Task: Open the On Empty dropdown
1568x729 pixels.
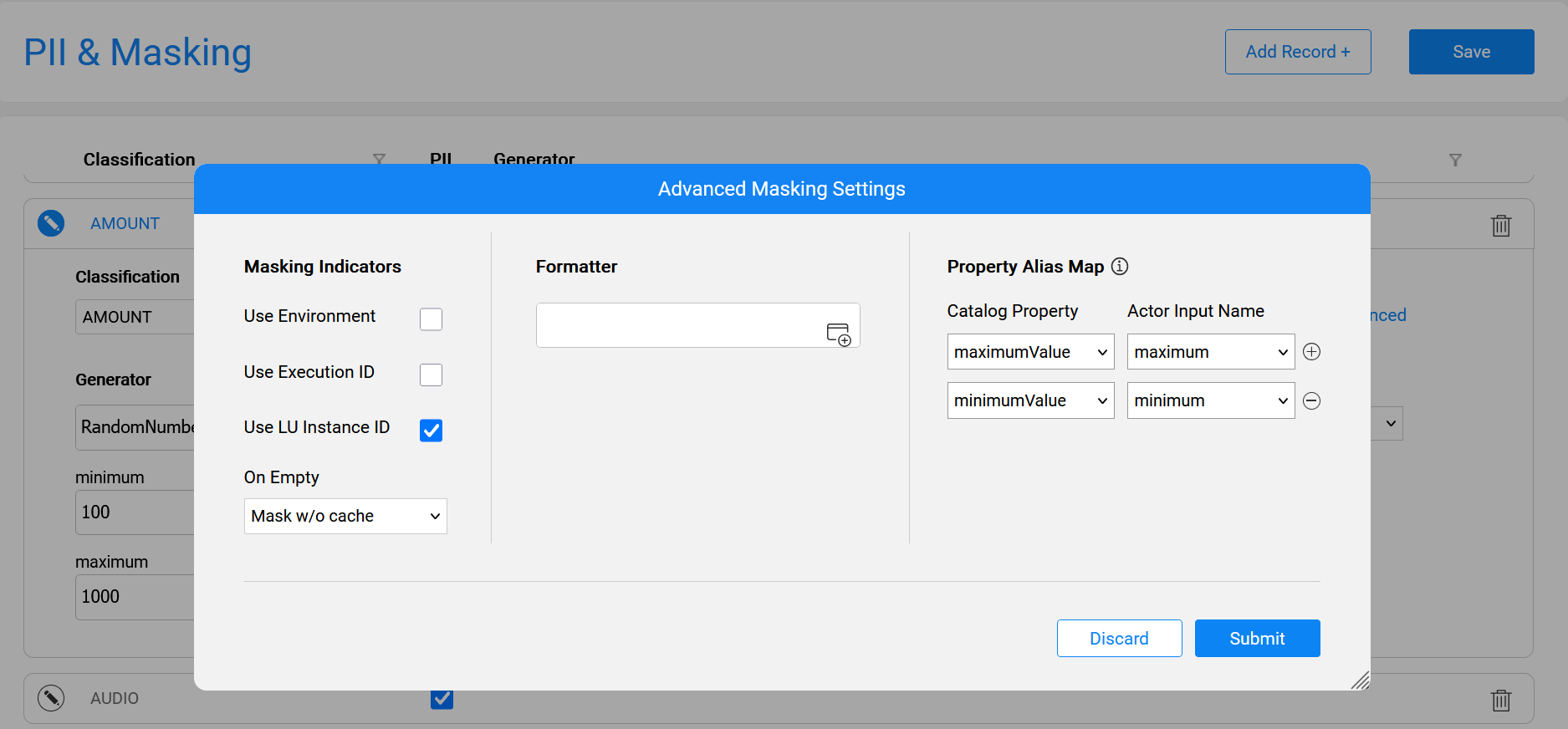Action: click(345, 517)
